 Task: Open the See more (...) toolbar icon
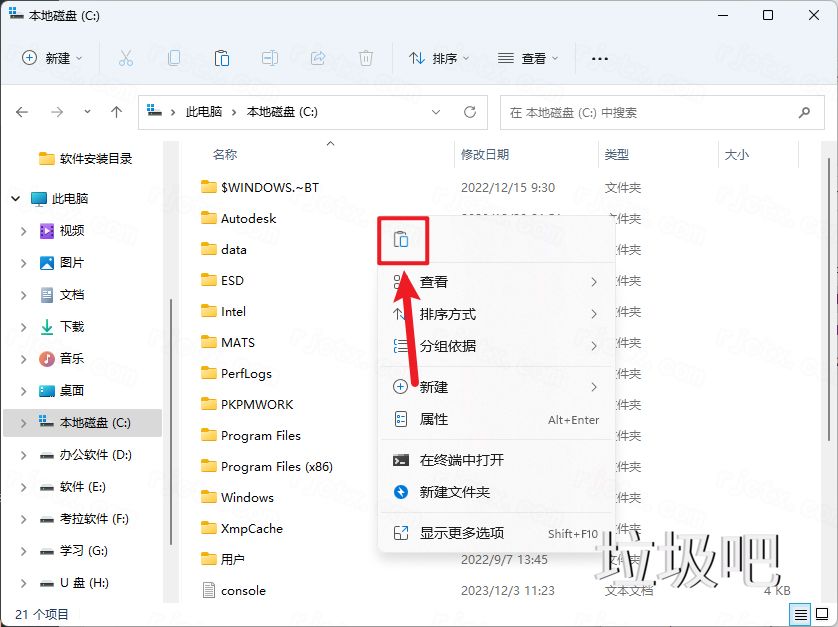599,59
